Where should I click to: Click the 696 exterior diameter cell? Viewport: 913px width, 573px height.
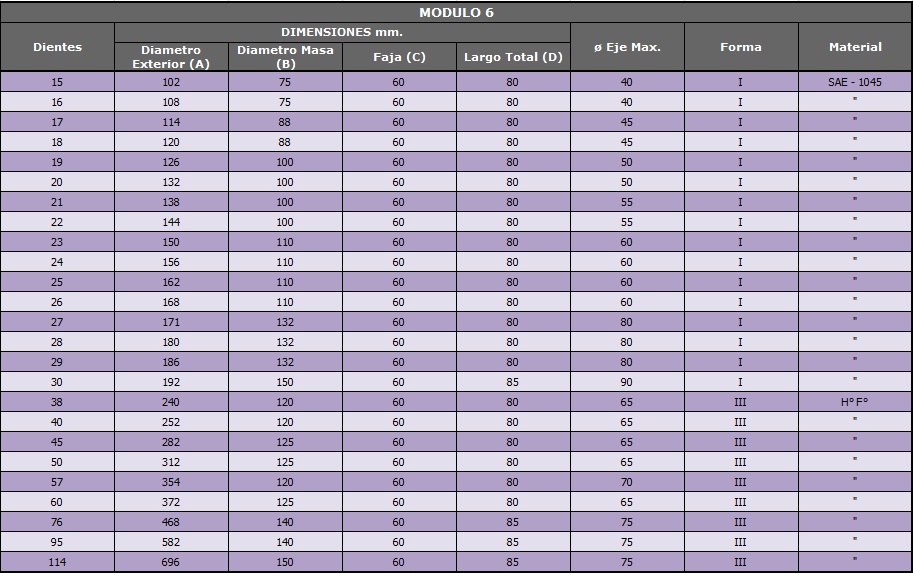pyautogui.click(x=171, y=562)
